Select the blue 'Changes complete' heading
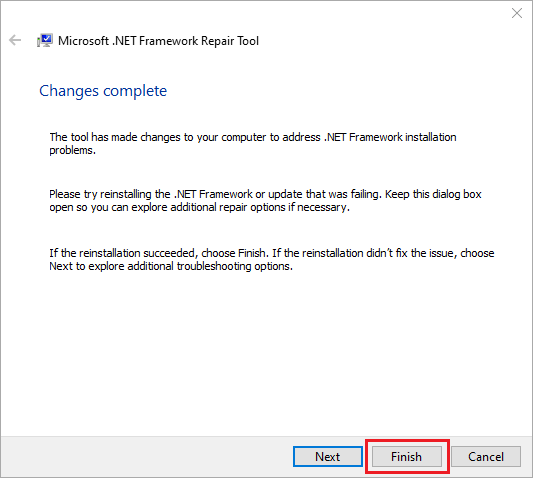Screen dimensions: 533x478 coord(103,91)
